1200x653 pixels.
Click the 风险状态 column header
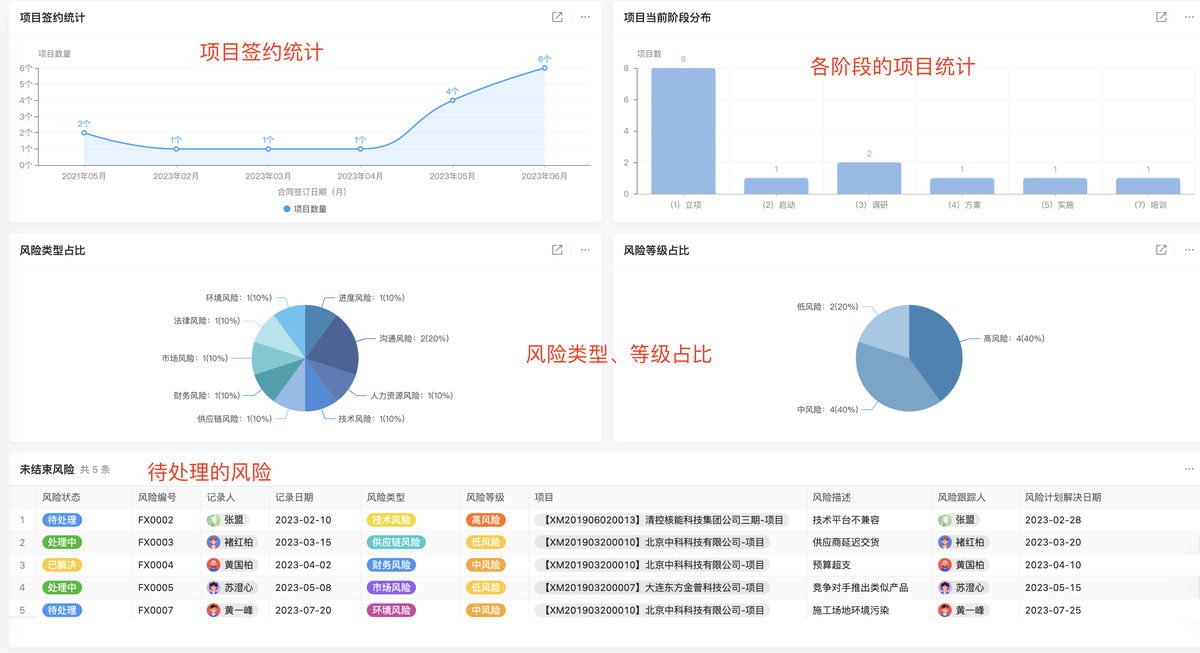pyautogui.click(x=61, y=497)
